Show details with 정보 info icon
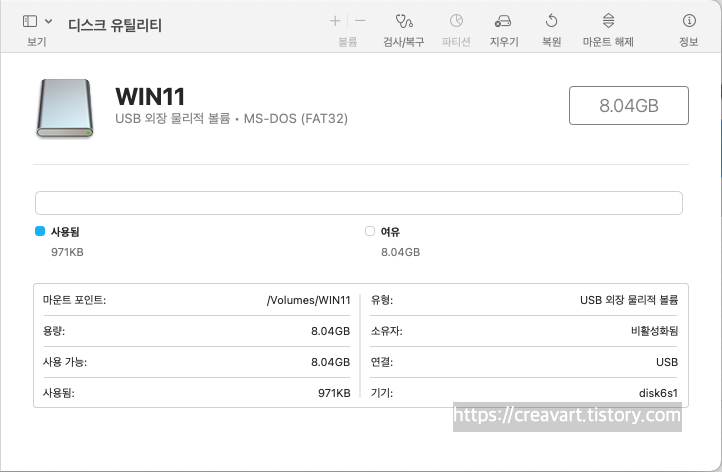 coord(689,21)
